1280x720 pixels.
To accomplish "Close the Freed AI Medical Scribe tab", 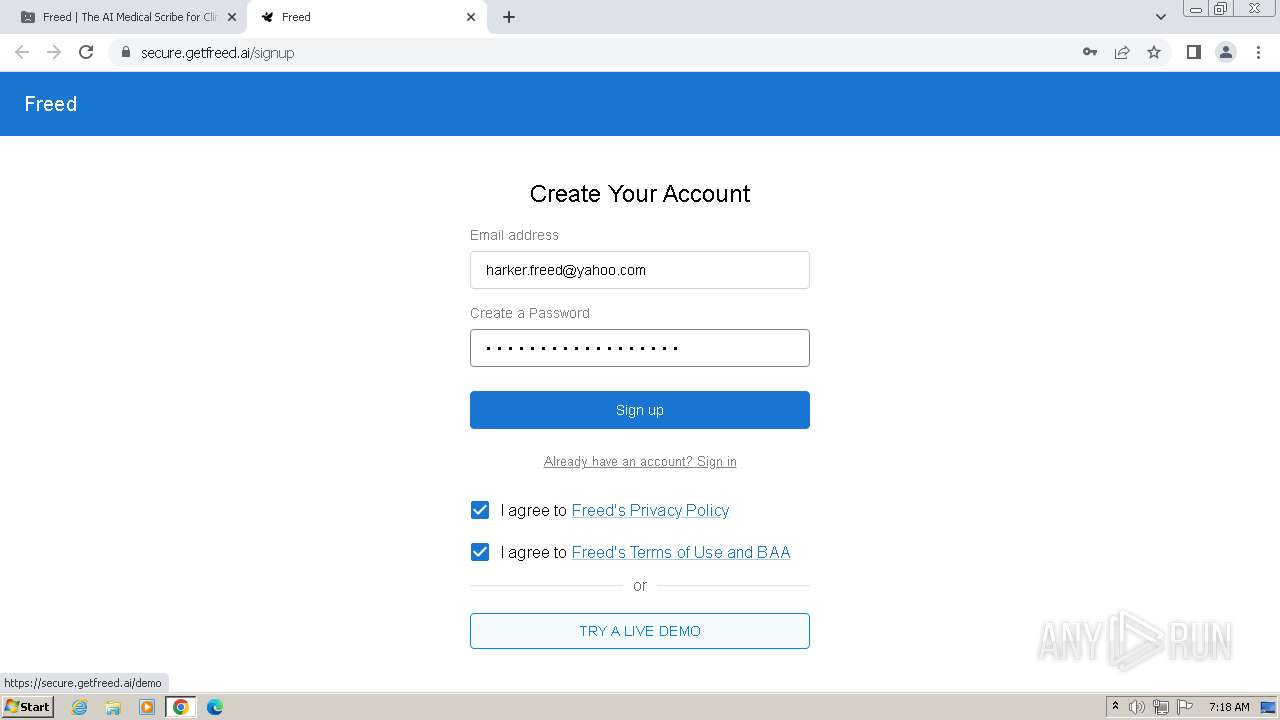I will point(231,17).
